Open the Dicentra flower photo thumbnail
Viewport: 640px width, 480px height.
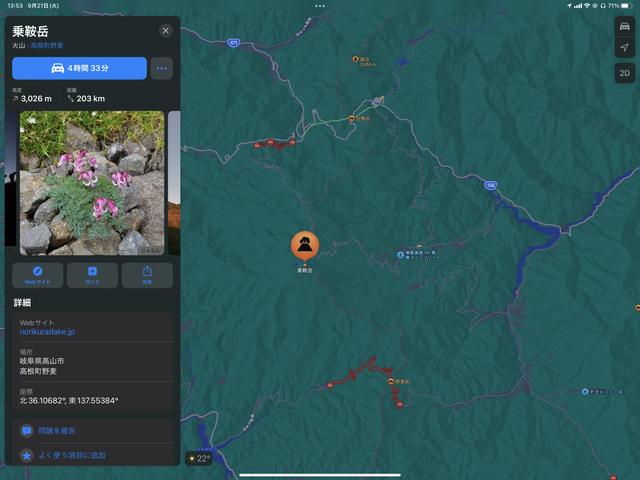(92, 183)
